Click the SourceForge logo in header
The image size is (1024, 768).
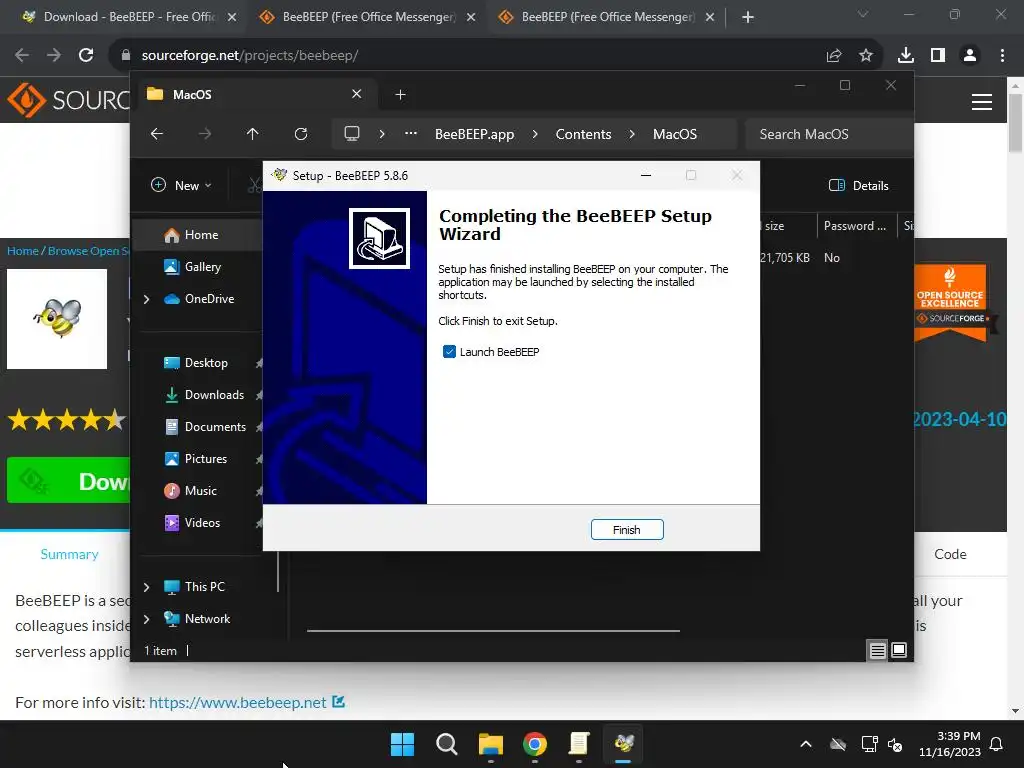tap(69, 100)
